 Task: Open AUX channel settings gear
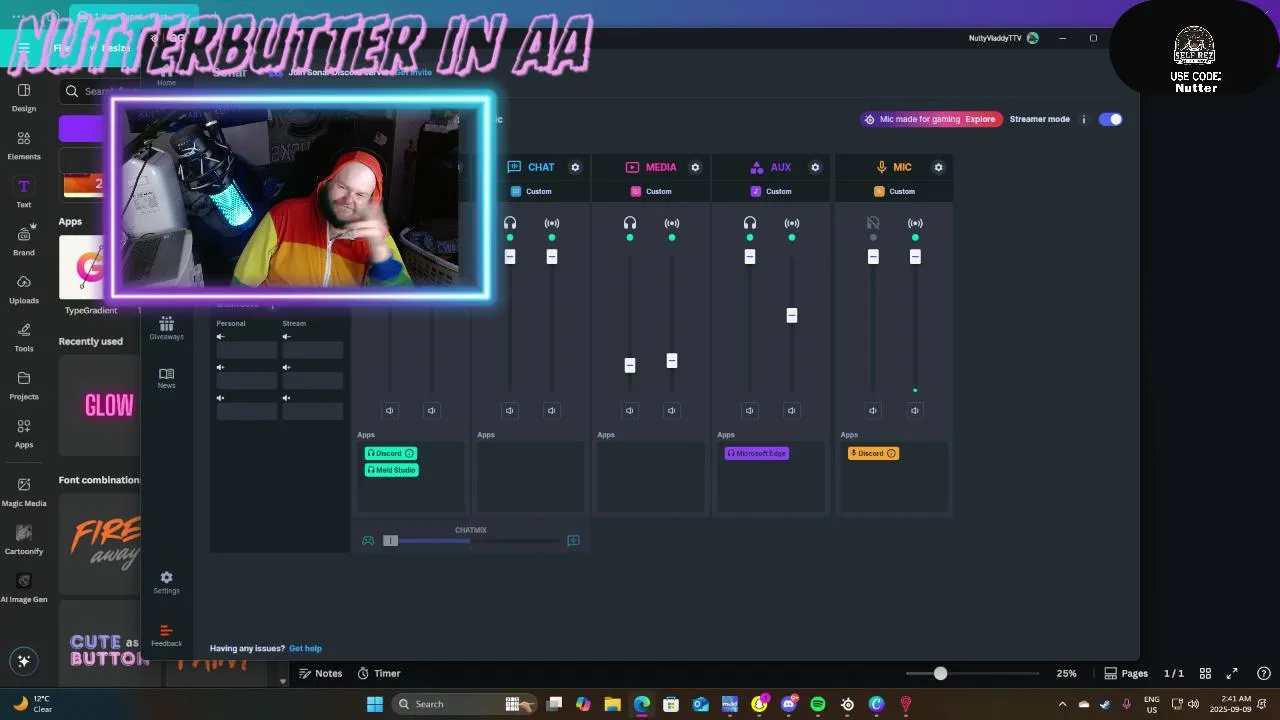coord(815,167)
